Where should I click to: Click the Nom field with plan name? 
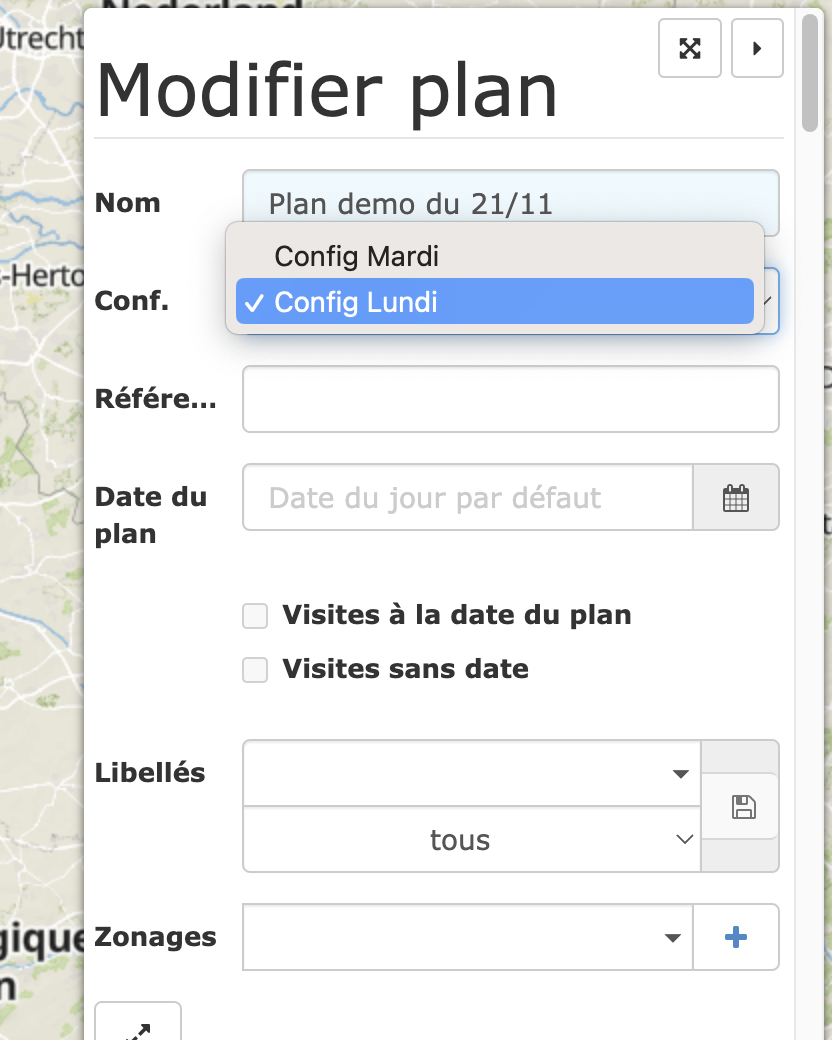(510, 202)
